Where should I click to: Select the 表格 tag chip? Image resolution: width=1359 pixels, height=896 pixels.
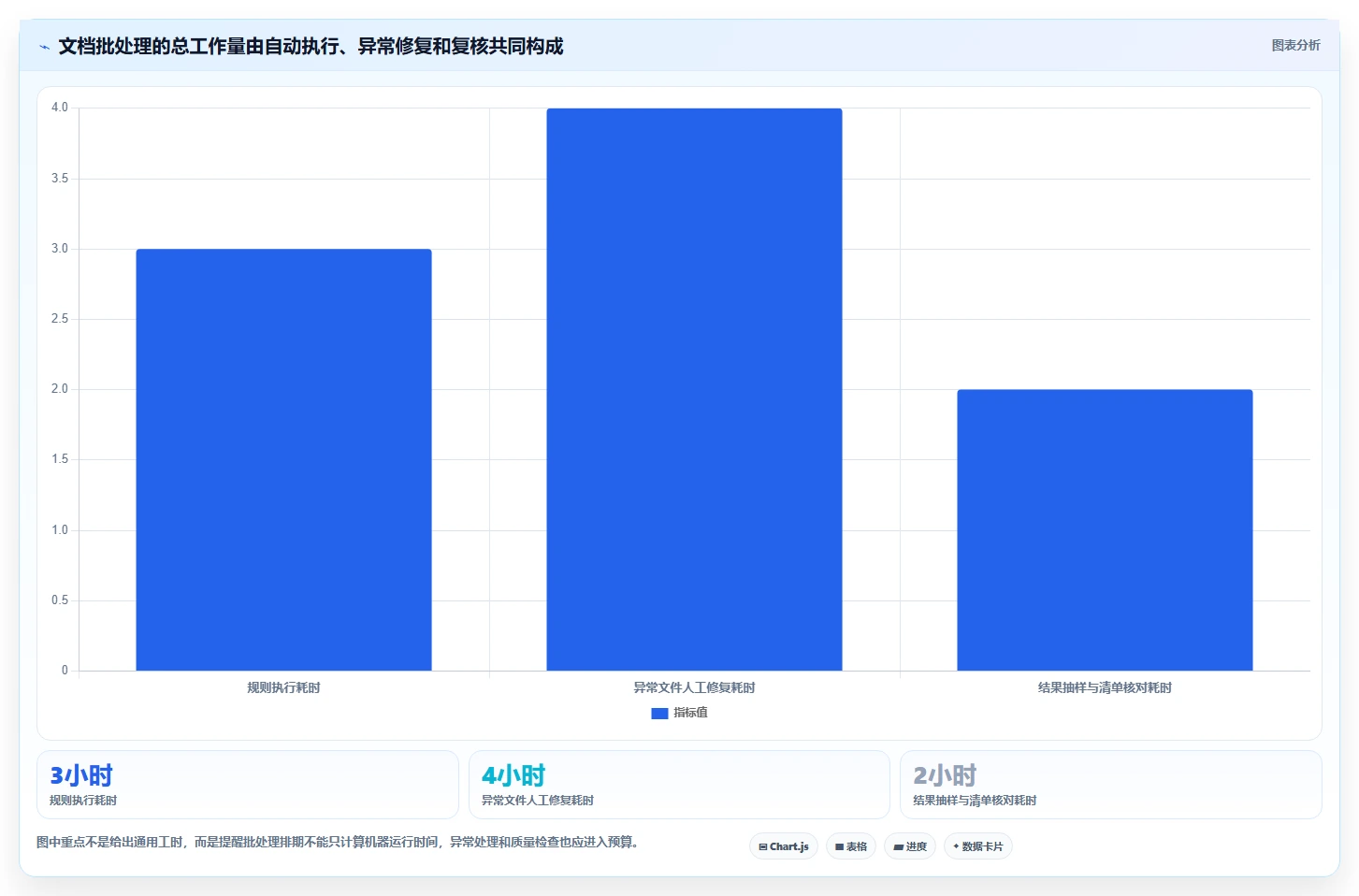click(851, 846)
